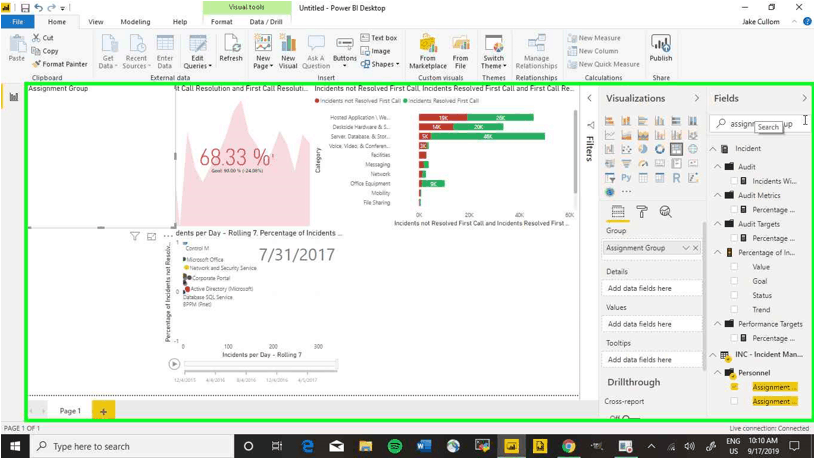Expand the Filters pane chevron
Viewport: 816px width, 459px height.
click(x=590, y=98)
